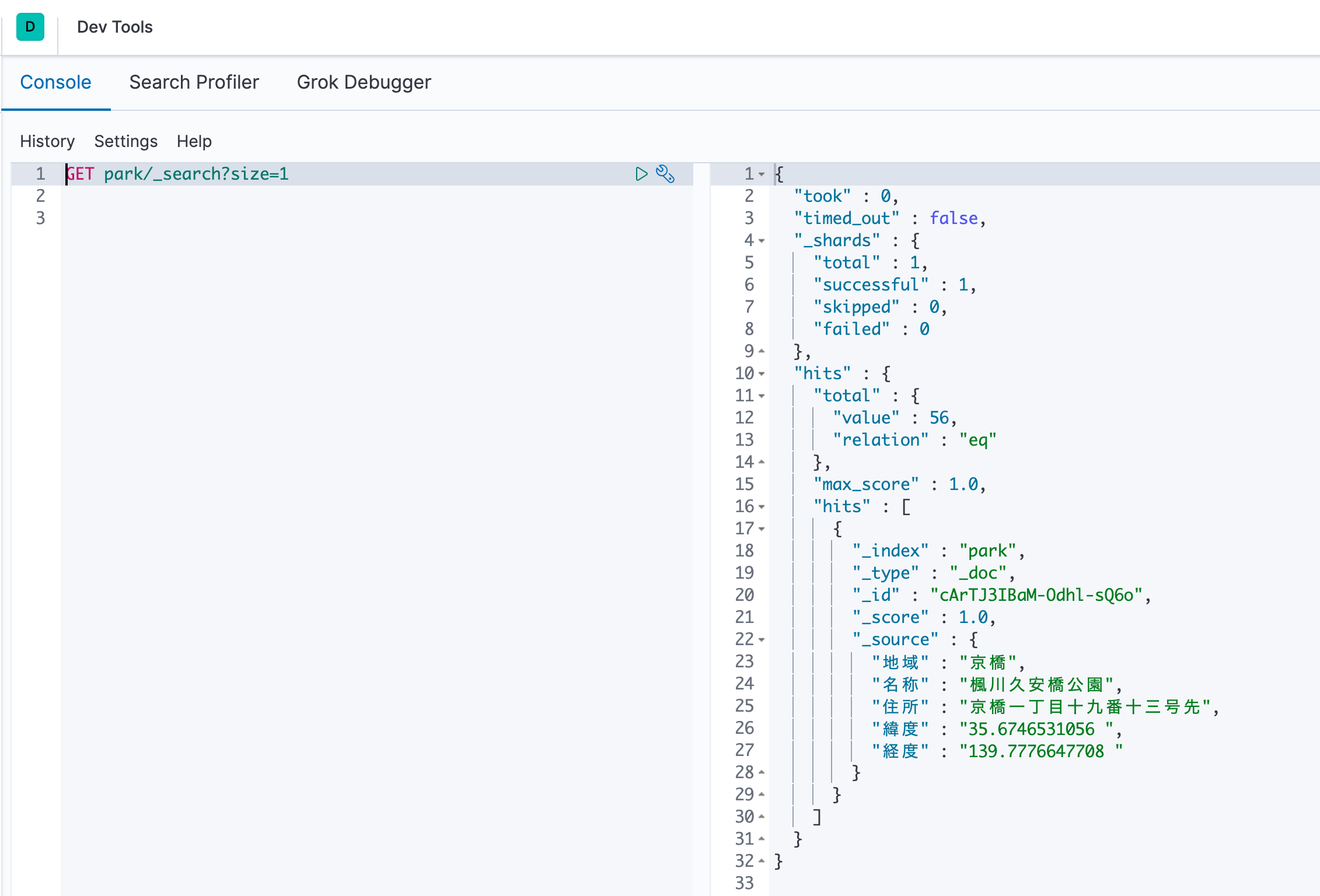Click fold end marker on line 32
Viewport: 1320px width, 896px height.
point(762,861)
